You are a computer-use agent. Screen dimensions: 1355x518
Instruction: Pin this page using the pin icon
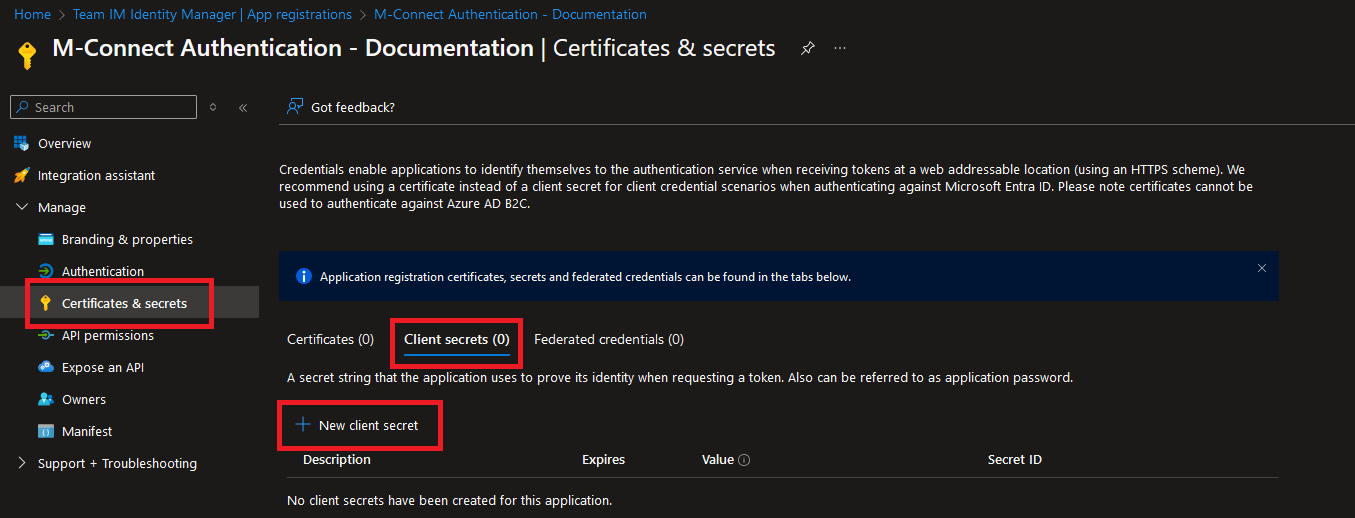(808, 48)
